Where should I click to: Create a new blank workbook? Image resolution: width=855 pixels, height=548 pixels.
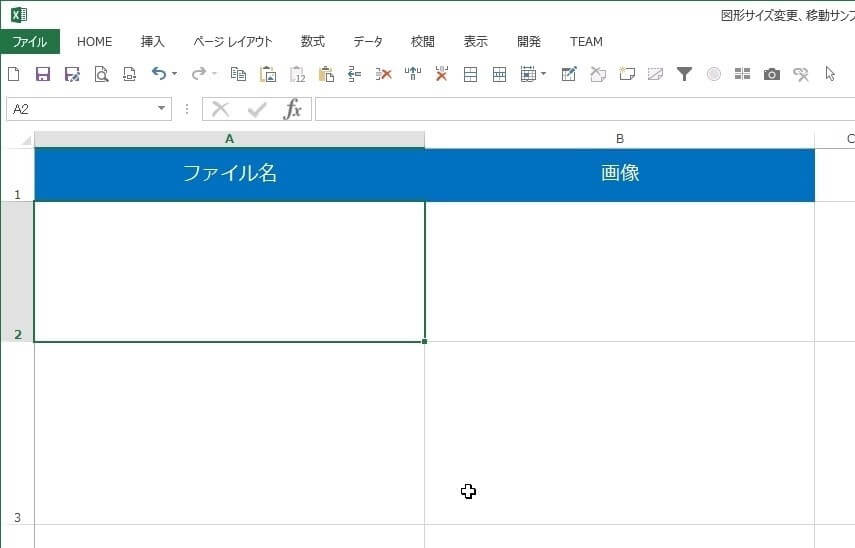click(14, 74)
